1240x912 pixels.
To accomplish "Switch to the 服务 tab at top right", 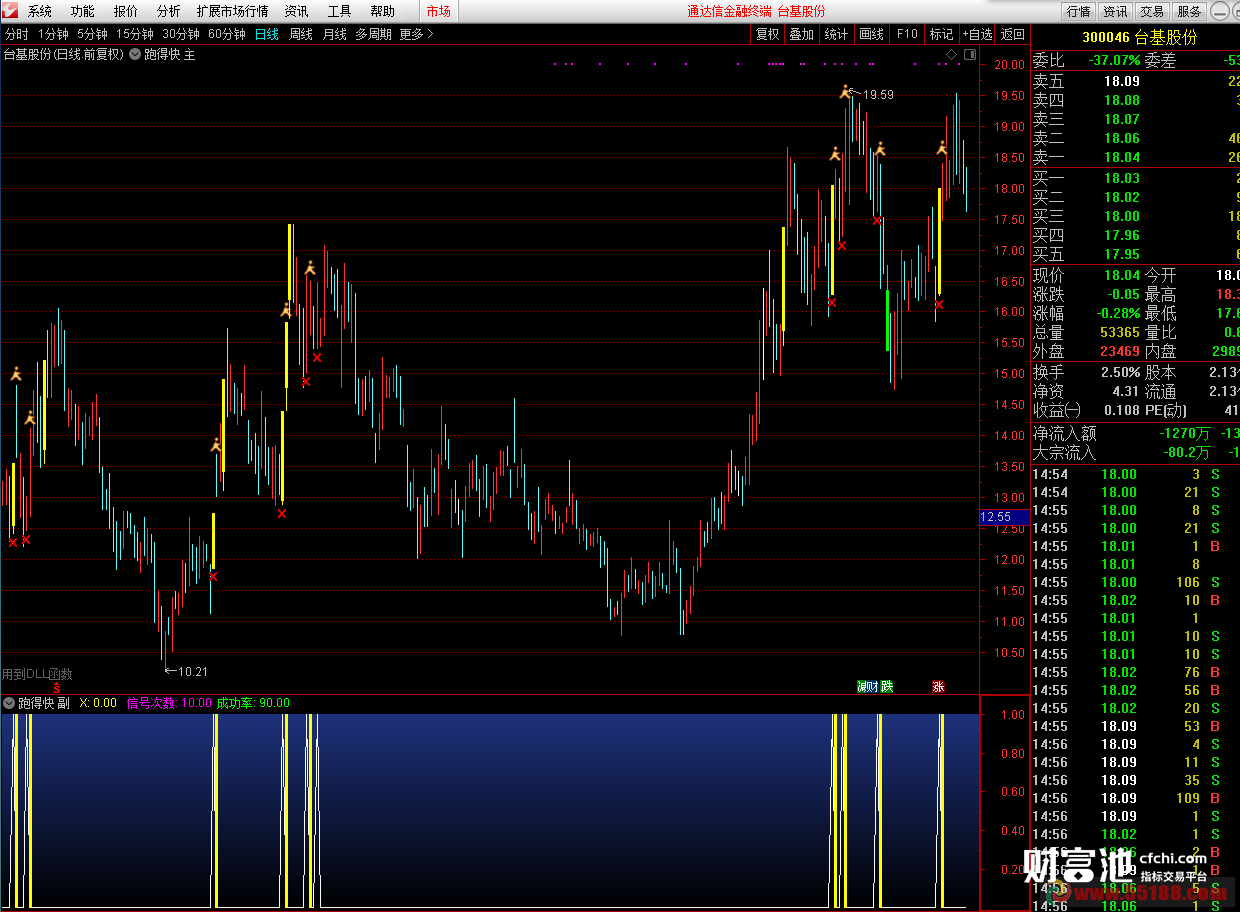I will (1189, 11).
